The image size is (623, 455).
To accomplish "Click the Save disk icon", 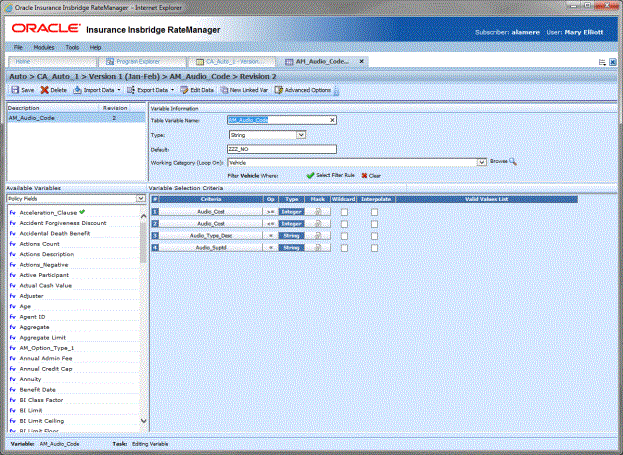I will pos(15,90).
